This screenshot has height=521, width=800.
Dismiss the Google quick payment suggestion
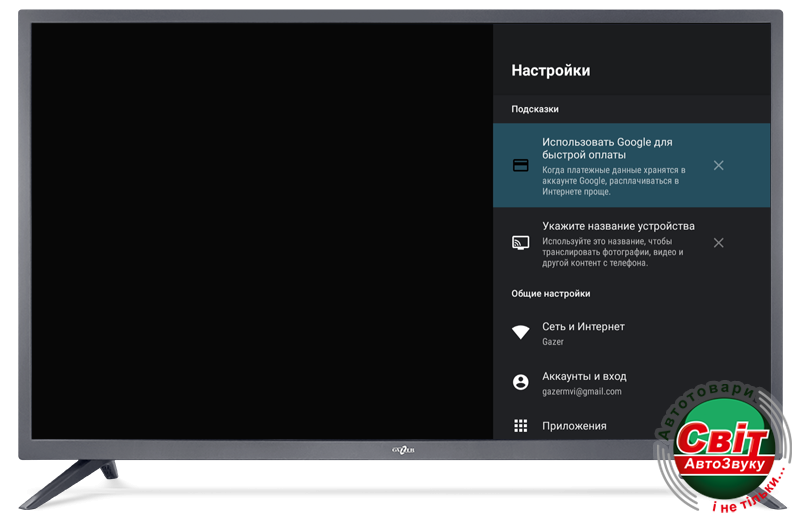718,166
